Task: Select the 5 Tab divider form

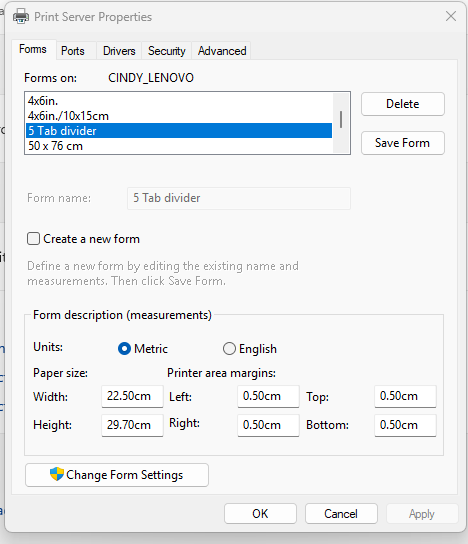Action: click(179, 131)
